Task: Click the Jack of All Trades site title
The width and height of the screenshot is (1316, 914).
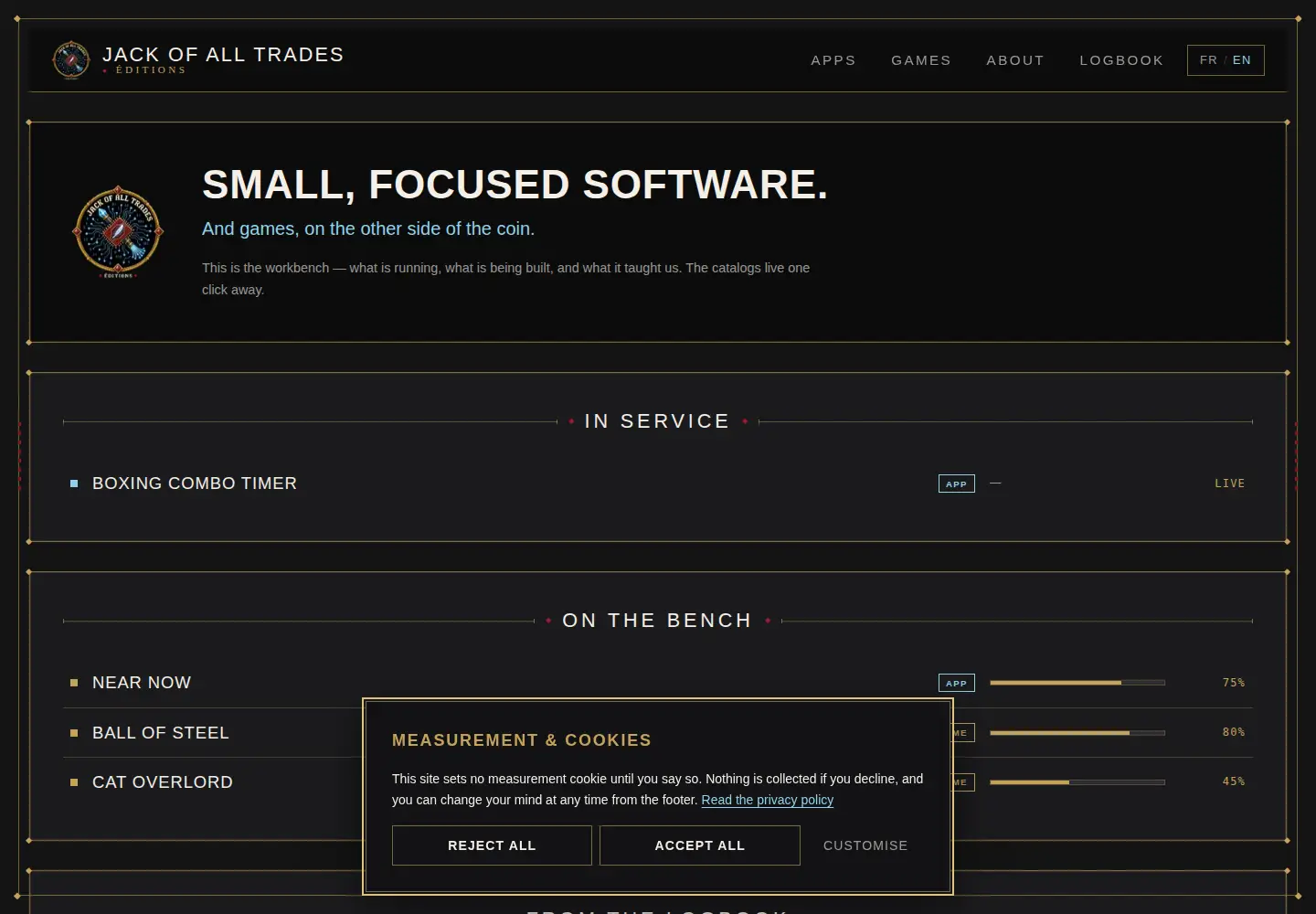Action: click(x=223, y=55)
